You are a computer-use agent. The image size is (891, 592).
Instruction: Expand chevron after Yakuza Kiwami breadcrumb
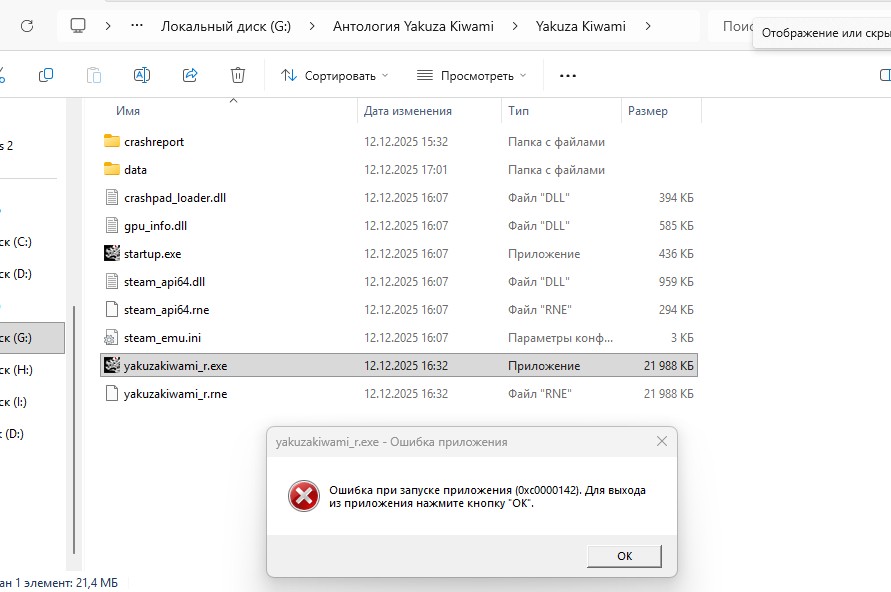tap(650, 26)
